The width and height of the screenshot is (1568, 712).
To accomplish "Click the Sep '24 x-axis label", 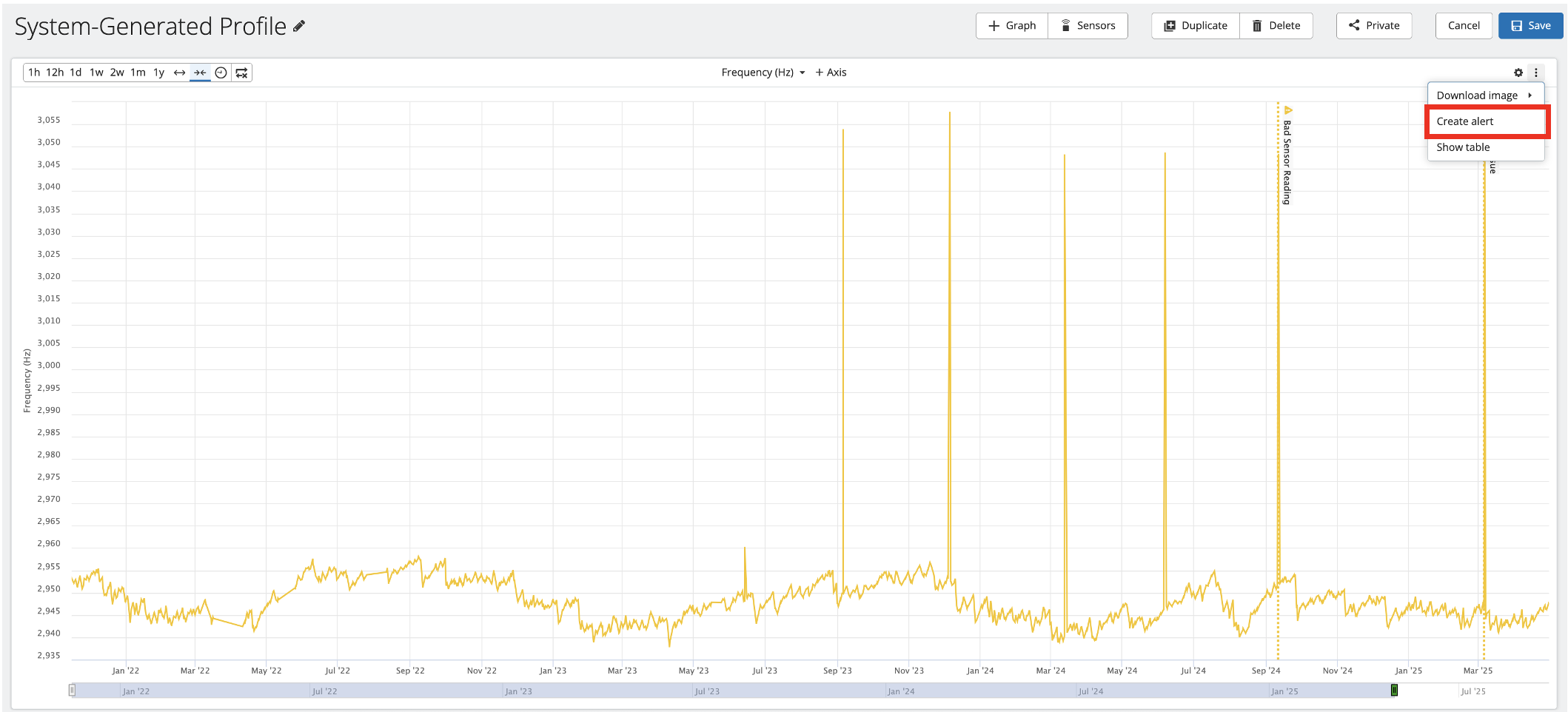I will point(1266,671).
